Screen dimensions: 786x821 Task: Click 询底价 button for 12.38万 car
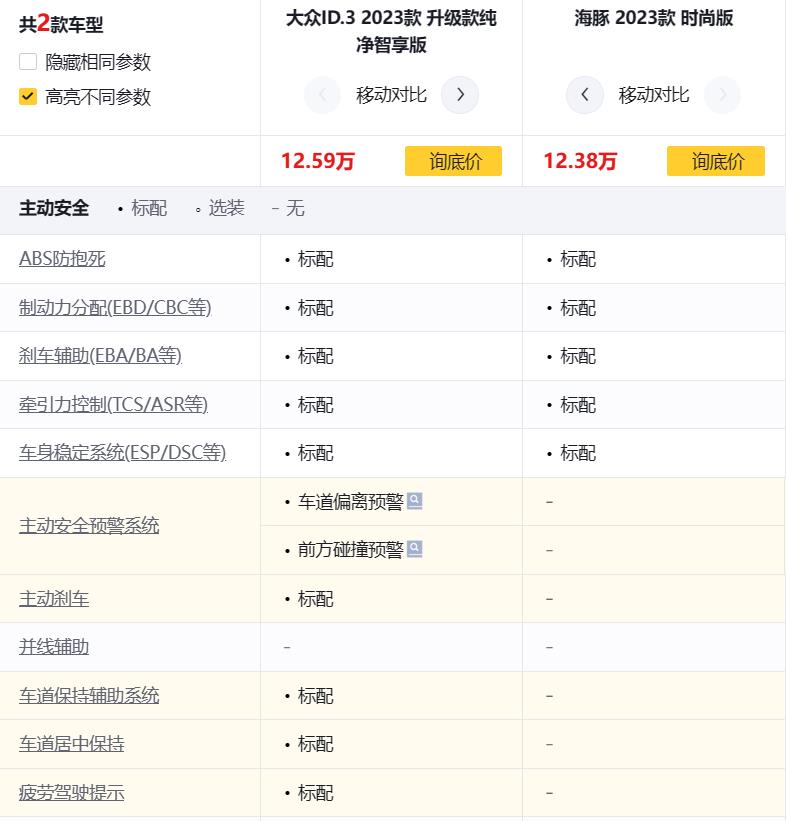click(x=716, y=161)
